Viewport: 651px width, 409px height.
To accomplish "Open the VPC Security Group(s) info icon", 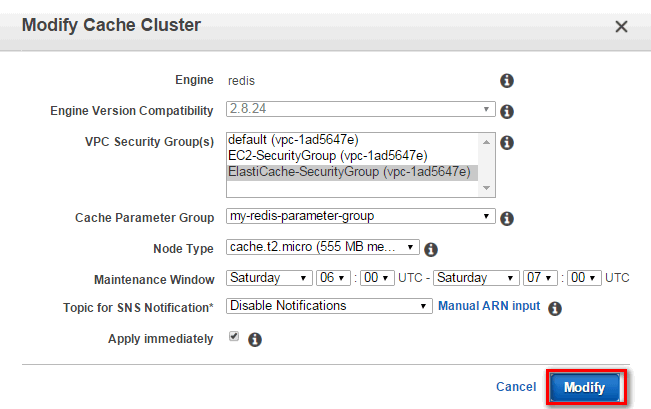I will (507, 142).
